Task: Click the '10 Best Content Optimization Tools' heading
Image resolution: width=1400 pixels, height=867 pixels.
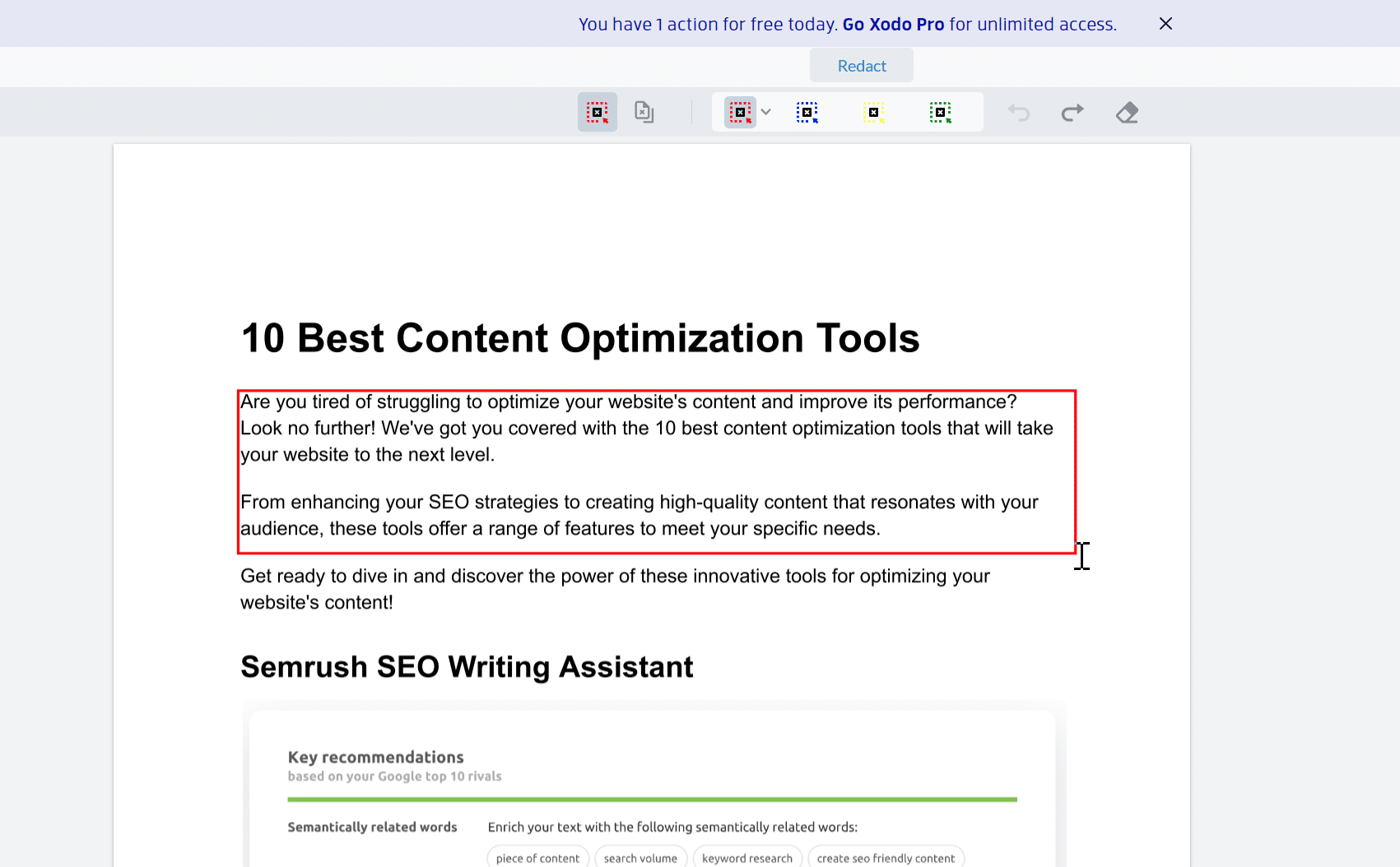Action: click(x=580, y=338)
